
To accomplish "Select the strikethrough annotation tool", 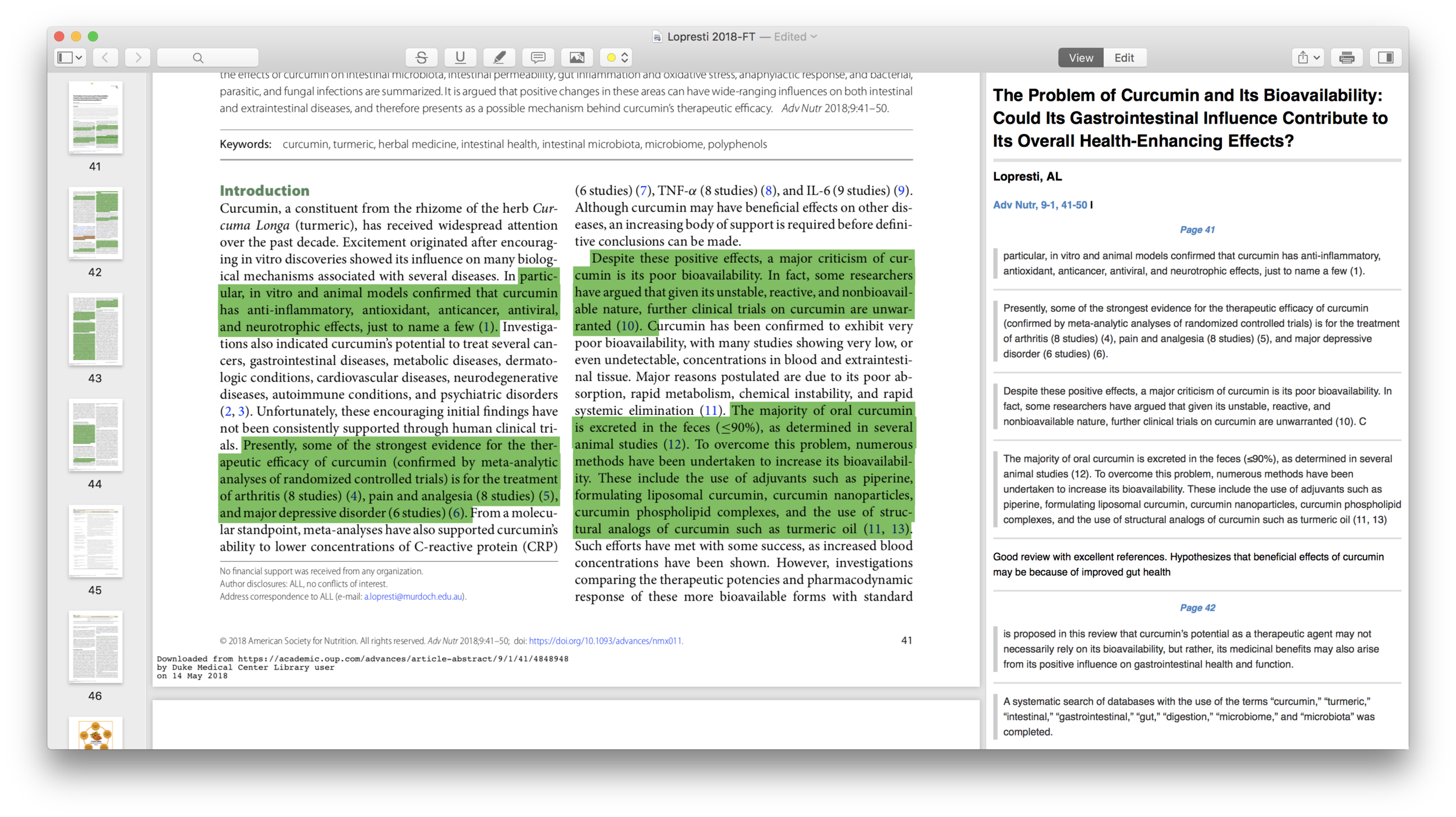I will click(422, 58).
